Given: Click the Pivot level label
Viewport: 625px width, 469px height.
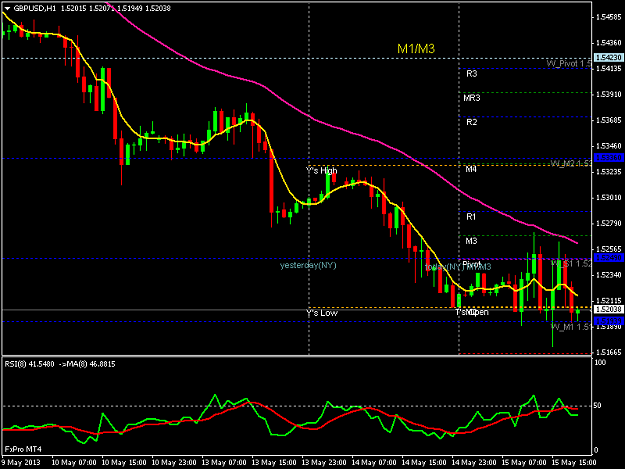Looking at the screenshot, I should pyautogui.click(x=471, y=264).
